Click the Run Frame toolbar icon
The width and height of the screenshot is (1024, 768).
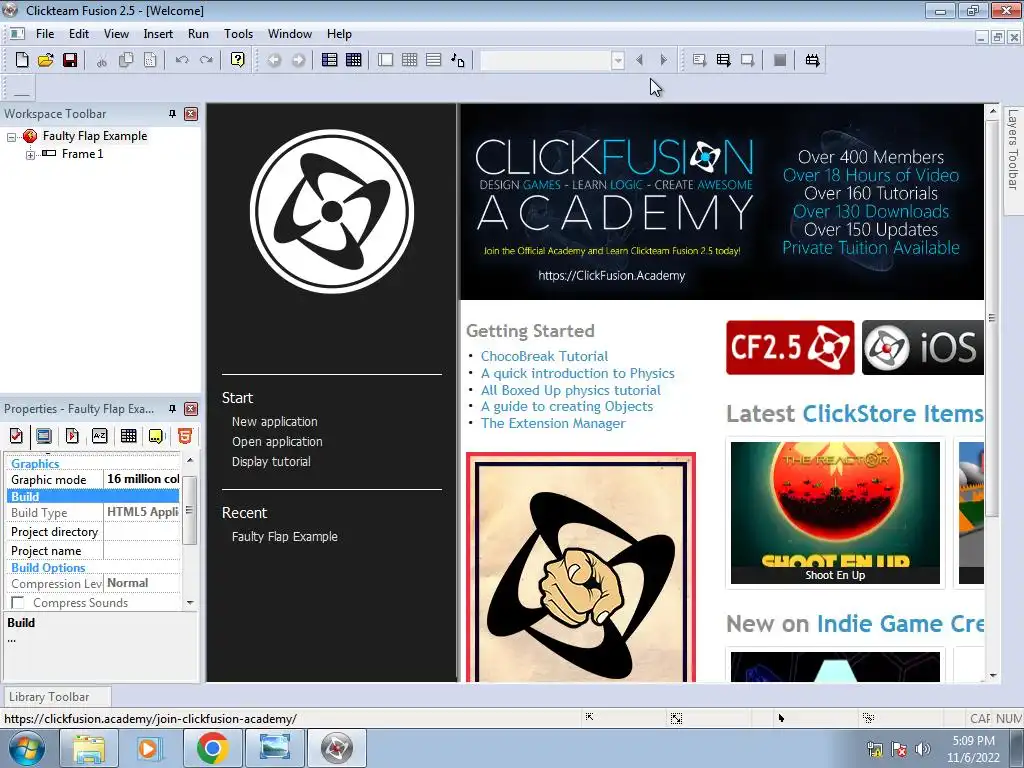click(x=748, y=60)
